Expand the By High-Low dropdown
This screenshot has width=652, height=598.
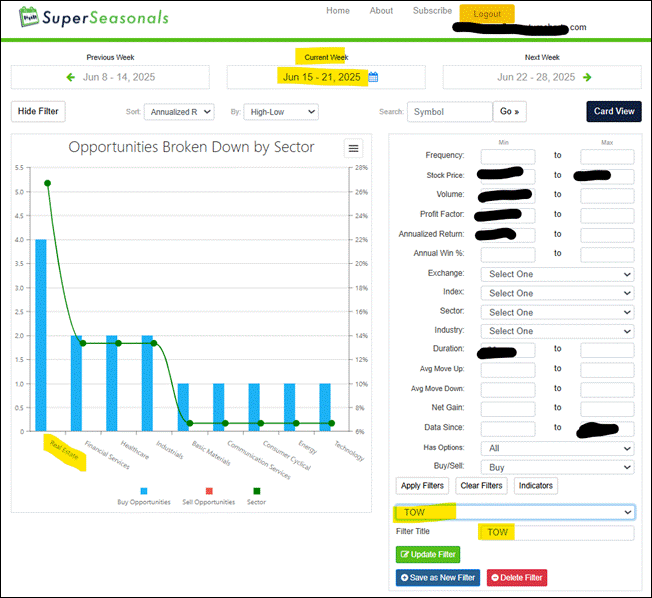[x=281, y=112]
